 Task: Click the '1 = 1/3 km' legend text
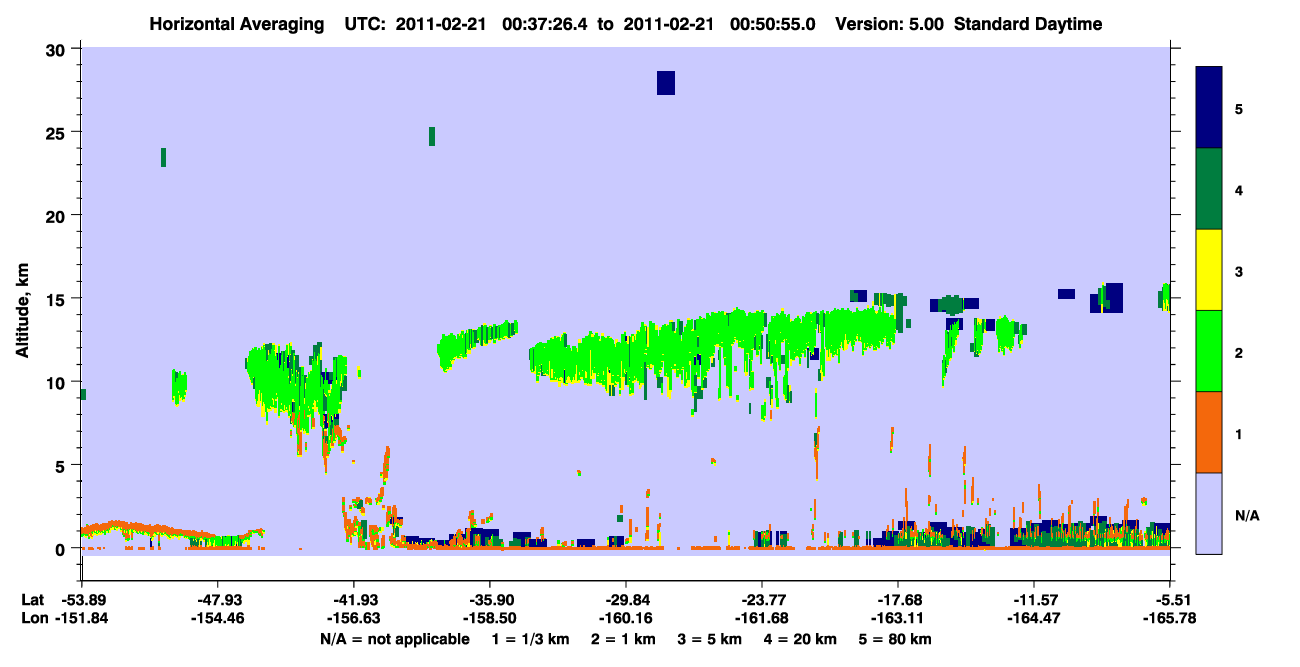click(x=528, y=639)
